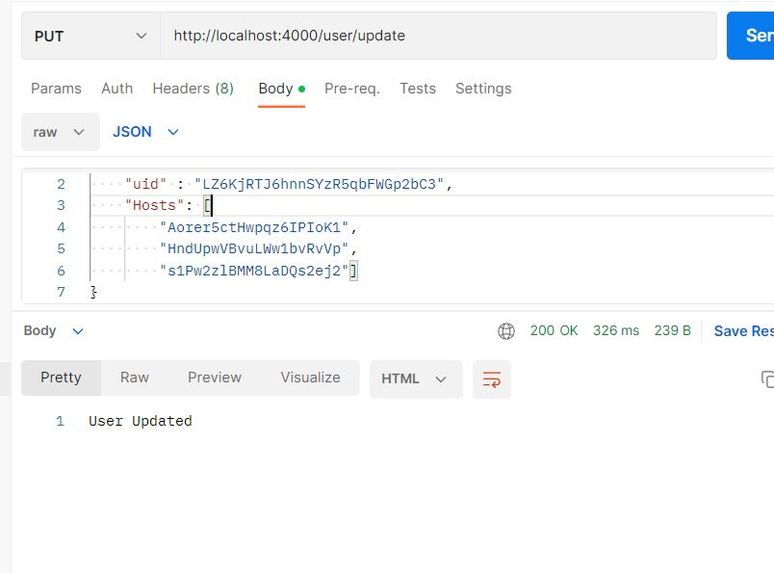Toggle line wrap icon
Screen dimensions: 774x573
[x=492, y=379]
